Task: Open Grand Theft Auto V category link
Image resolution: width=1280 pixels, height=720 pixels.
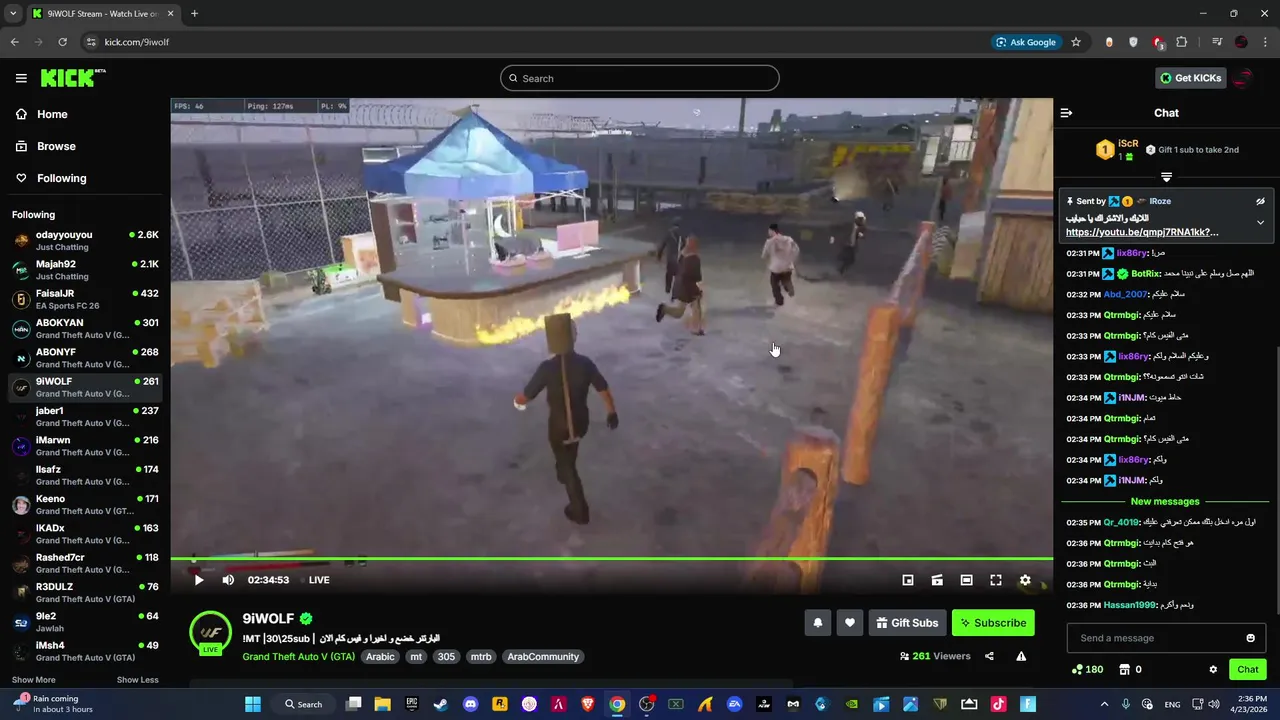Action: 298,657
